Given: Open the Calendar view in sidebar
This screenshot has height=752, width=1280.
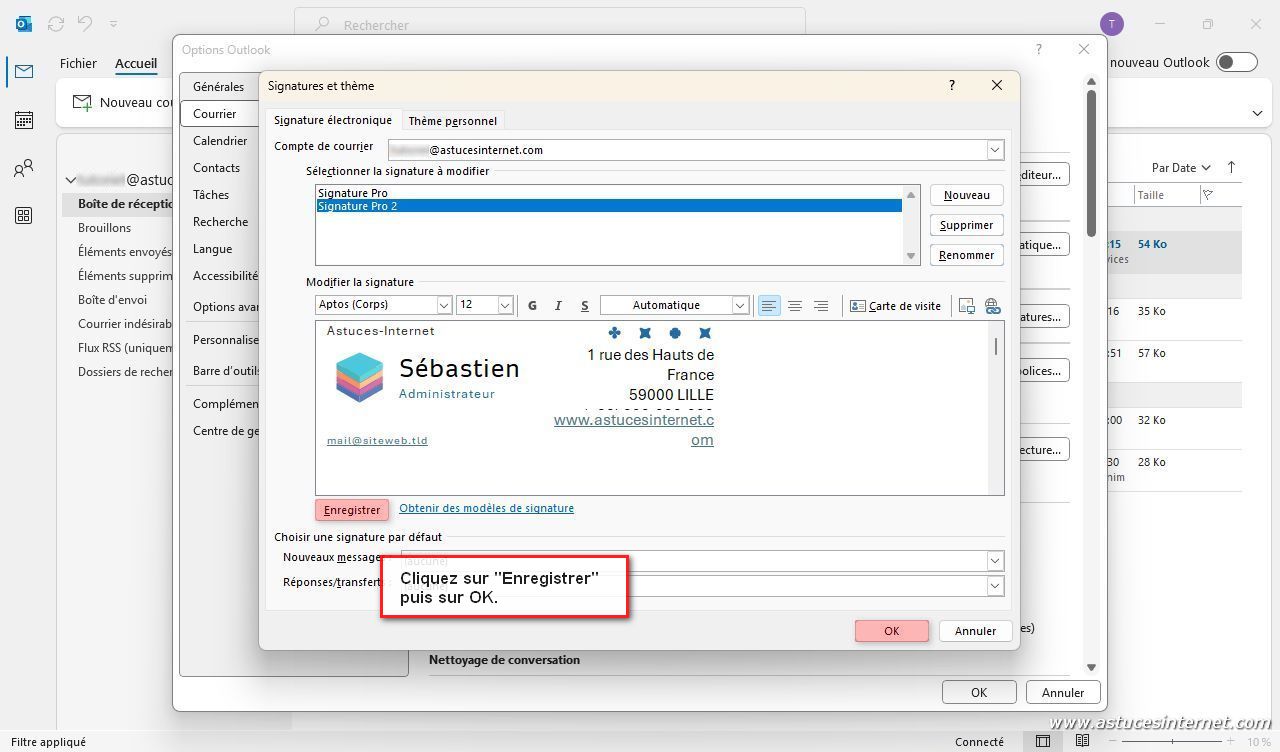Looking at the screenshot, I should click(x=24, y=120).
